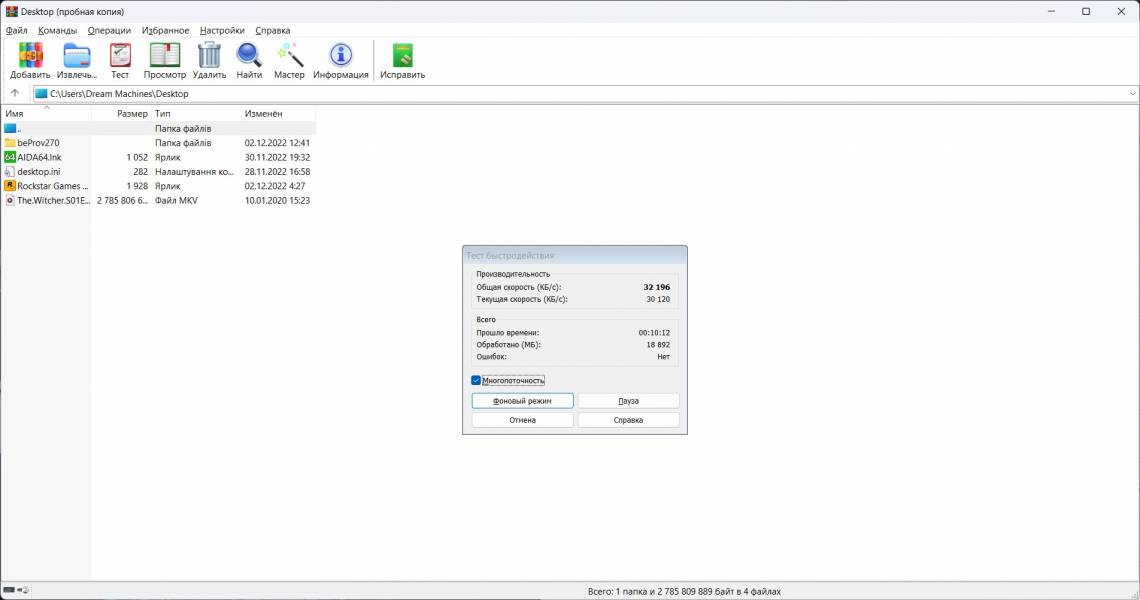Screen dimensions: 1140x600
Task: Click the Фоновый режим button
Action: pos(523,401)
